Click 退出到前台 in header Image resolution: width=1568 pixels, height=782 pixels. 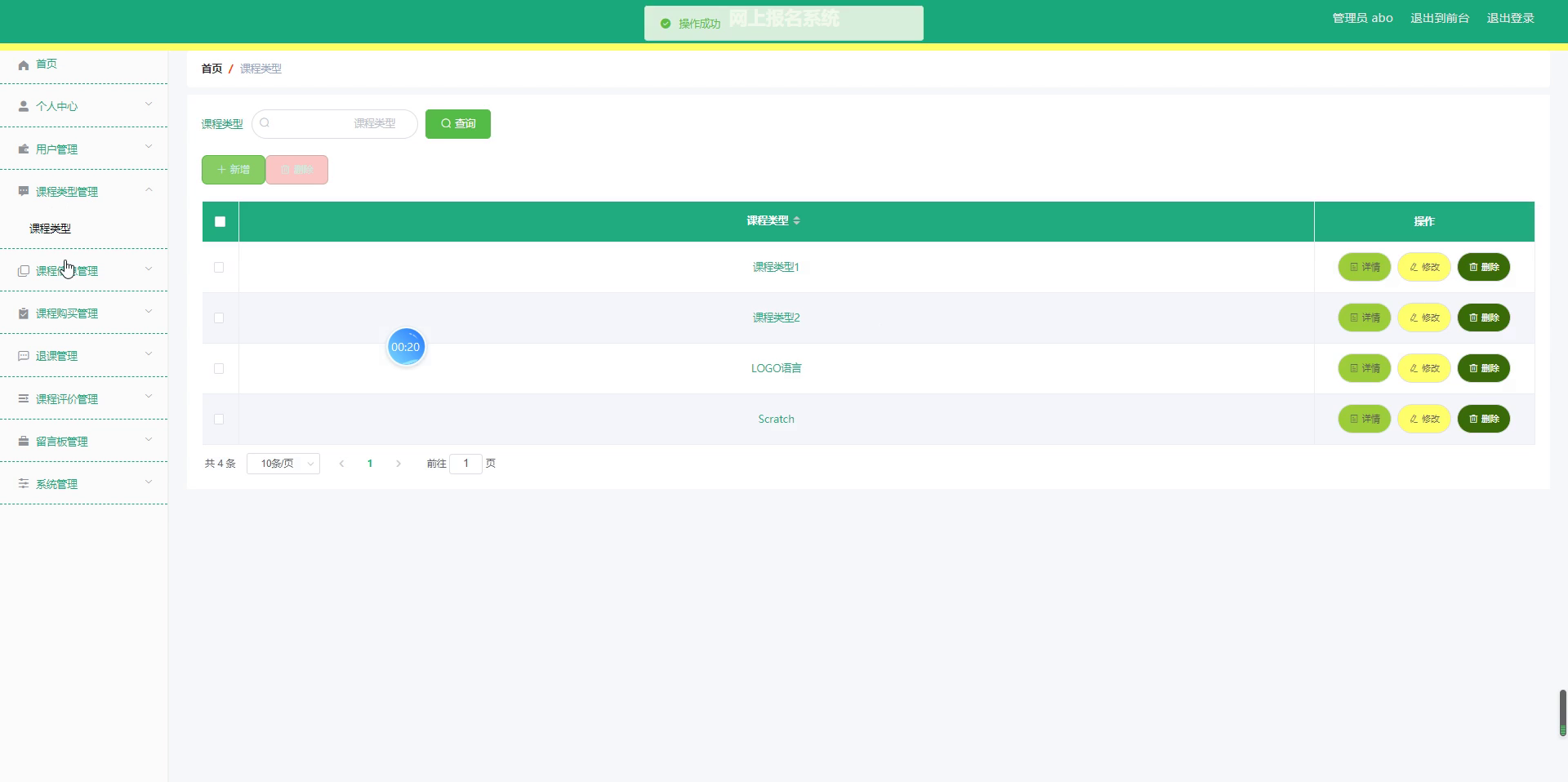[x=1440, y=18]
